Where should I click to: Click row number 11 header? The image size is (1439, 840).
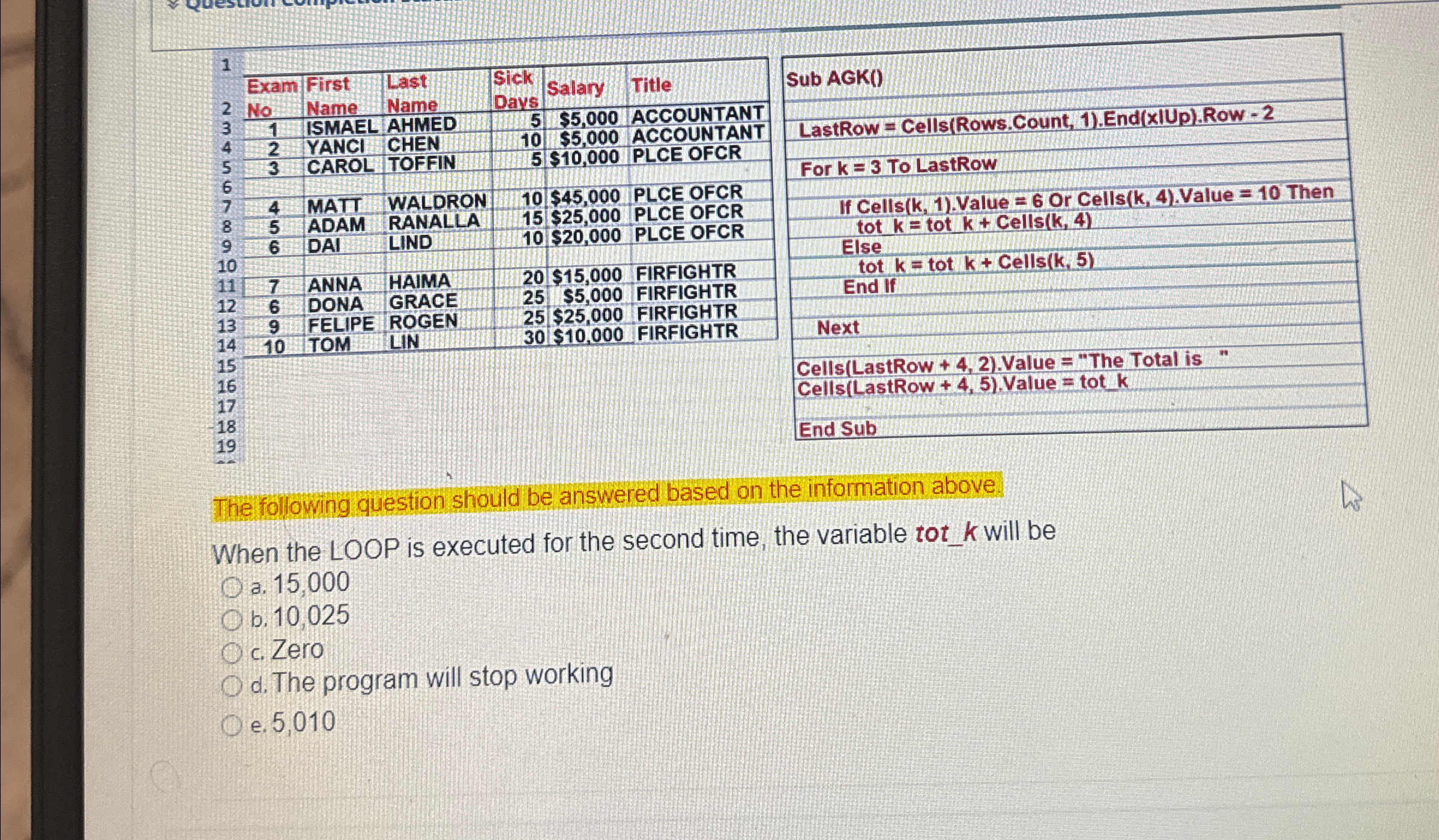point(227,286)
